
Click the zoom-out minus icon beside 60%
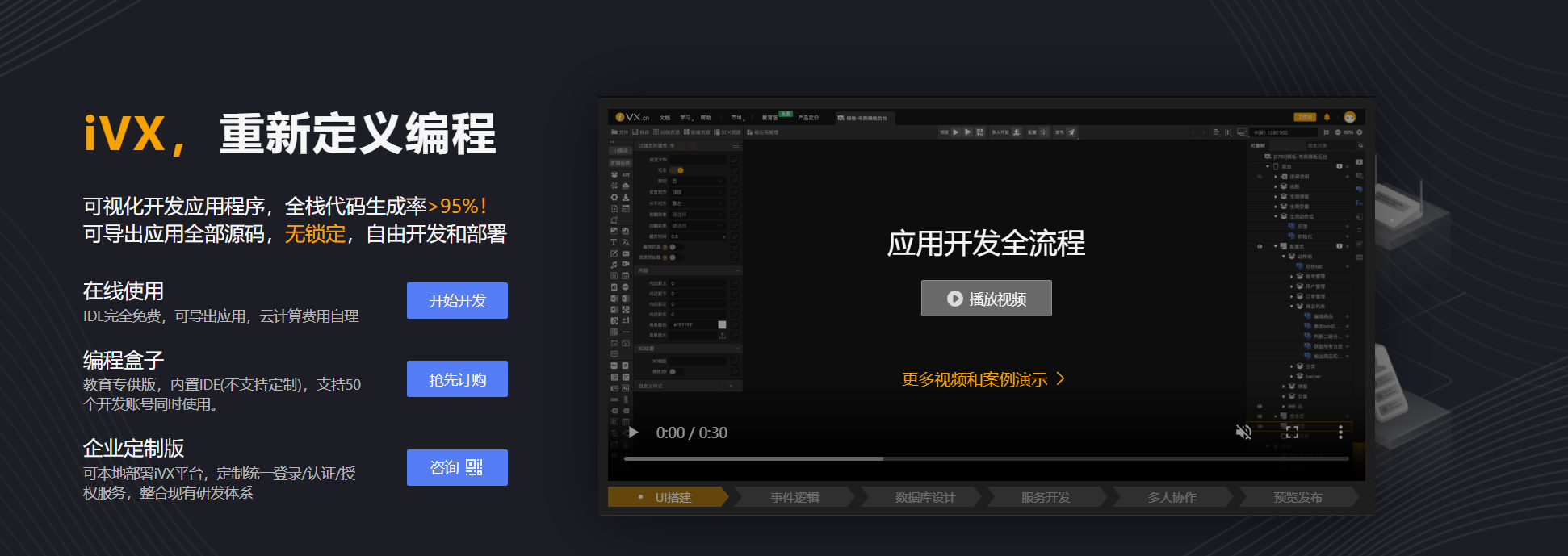(x=1338, y=132)
